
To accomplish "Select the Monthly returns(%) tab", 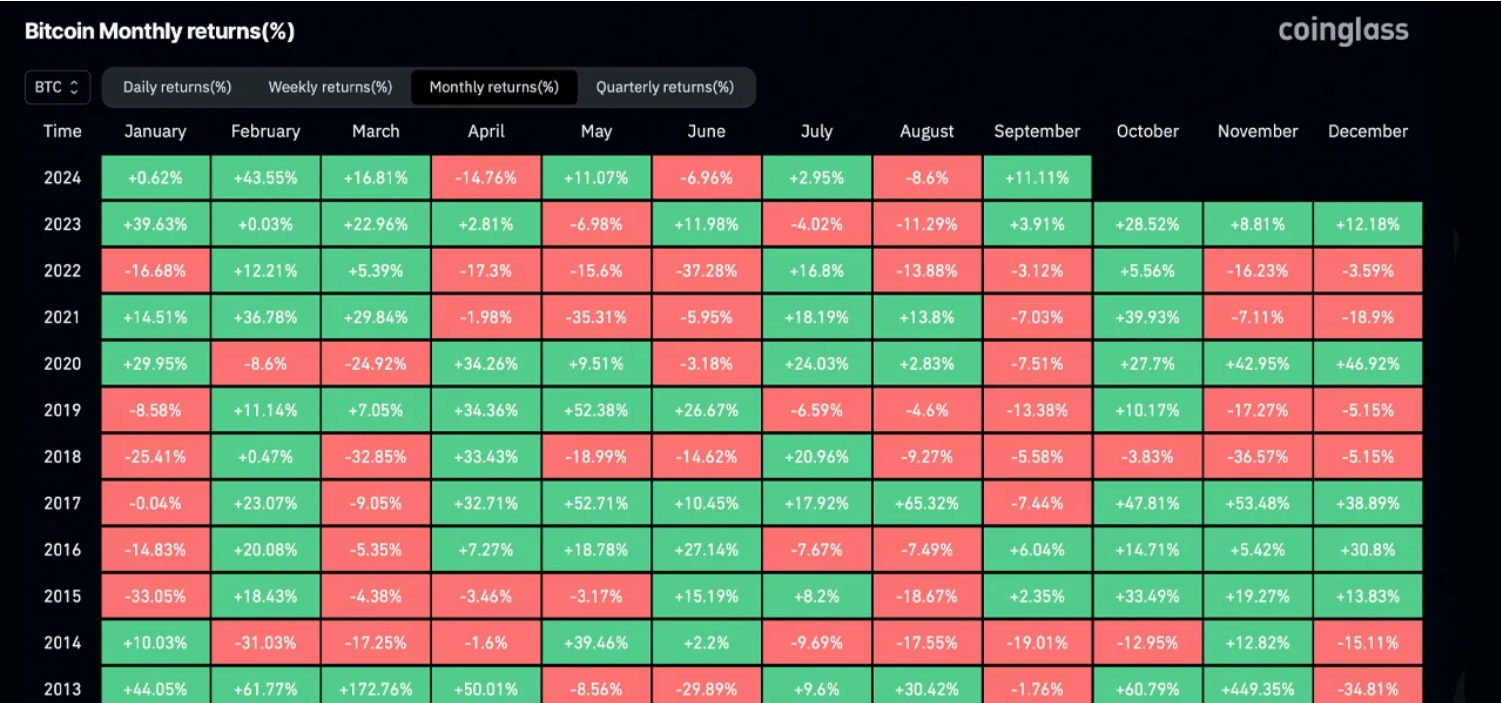I will point(494,87).
